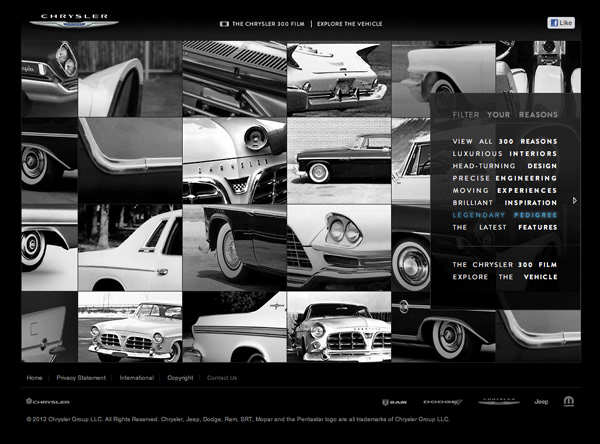
Task: Click the Mopar brand logo
Action: point(569,401)
